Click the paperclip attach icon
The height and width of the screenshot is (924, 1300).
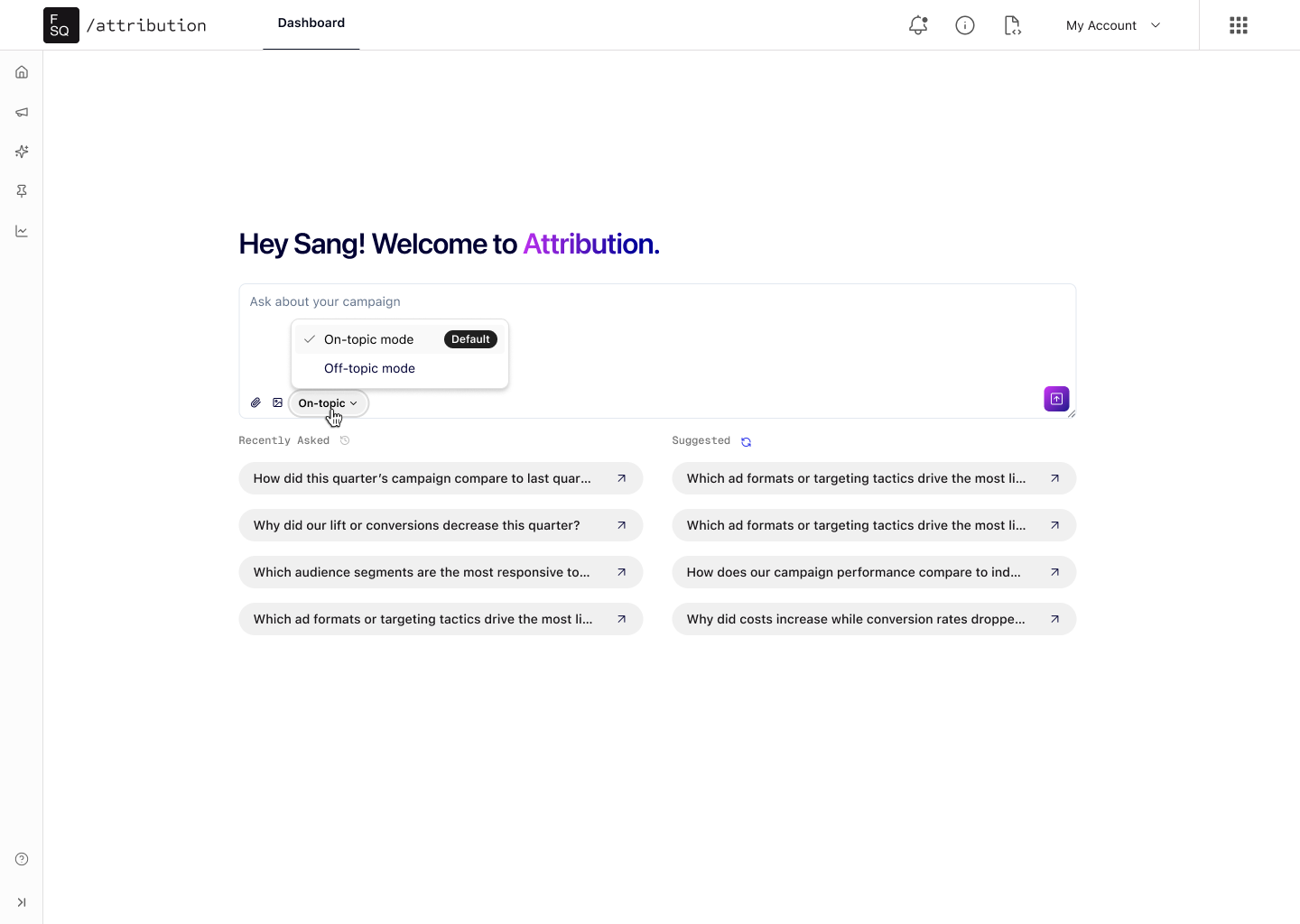[x=255, y=402]
